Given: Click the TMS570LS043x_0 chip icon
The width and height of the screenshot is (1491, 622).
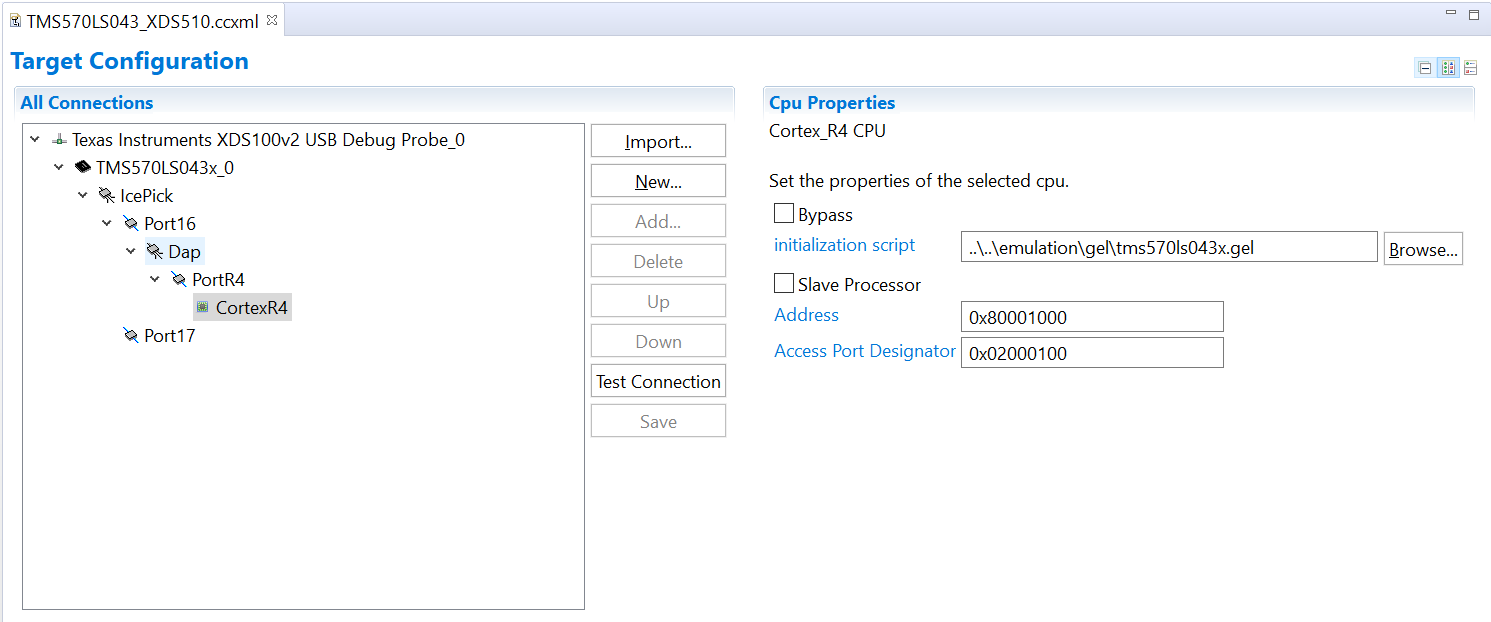Looking at the screenshot, I should [x=83, y=168].
